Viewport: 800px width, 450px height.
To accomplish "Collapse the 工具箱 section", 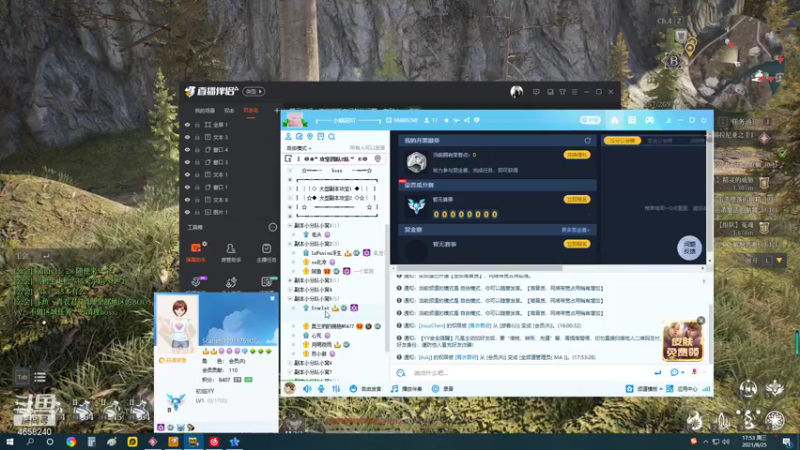I will 273,228.
